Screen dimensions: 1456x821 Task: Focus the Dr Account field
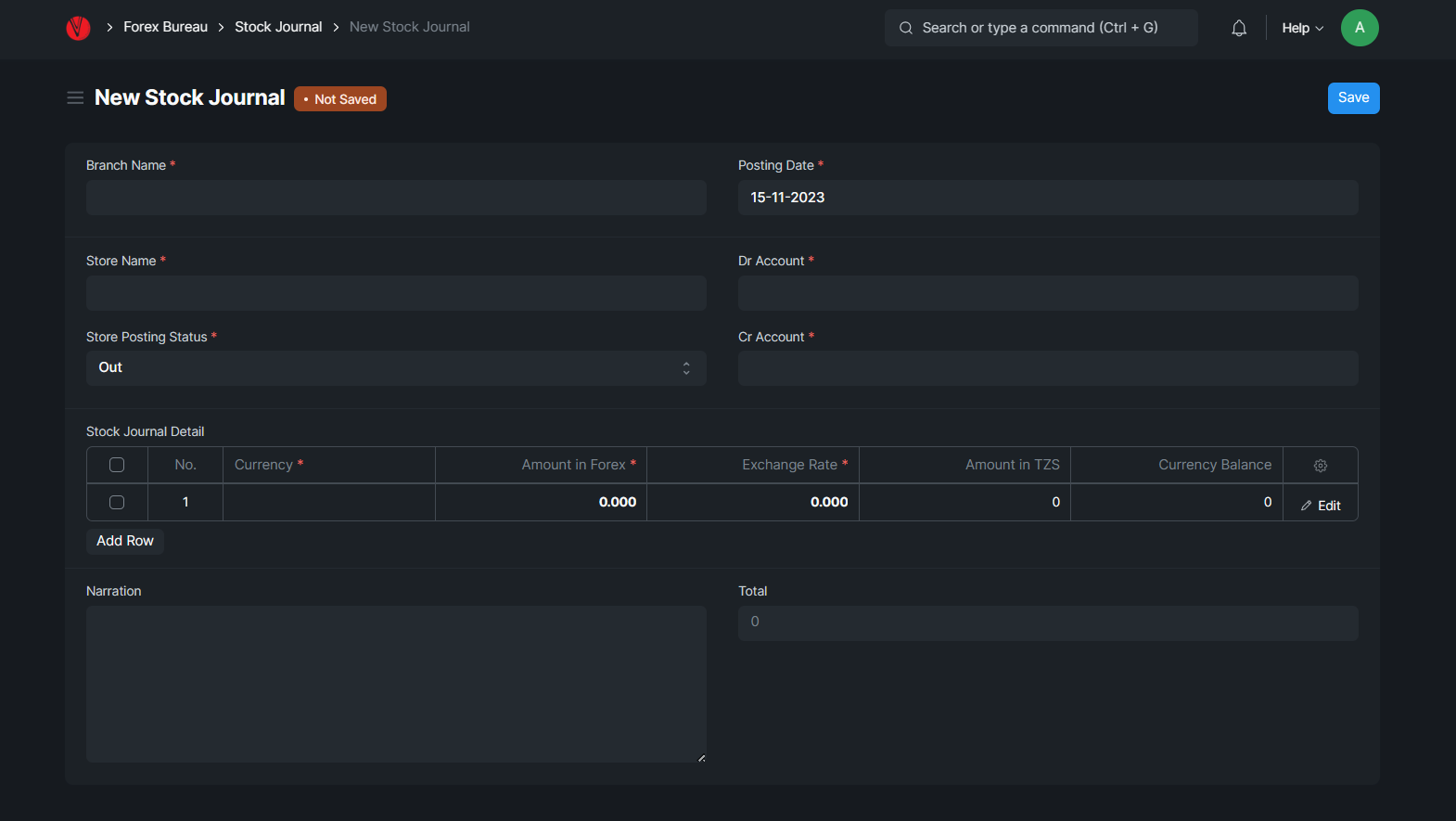tap(1048, 293)
